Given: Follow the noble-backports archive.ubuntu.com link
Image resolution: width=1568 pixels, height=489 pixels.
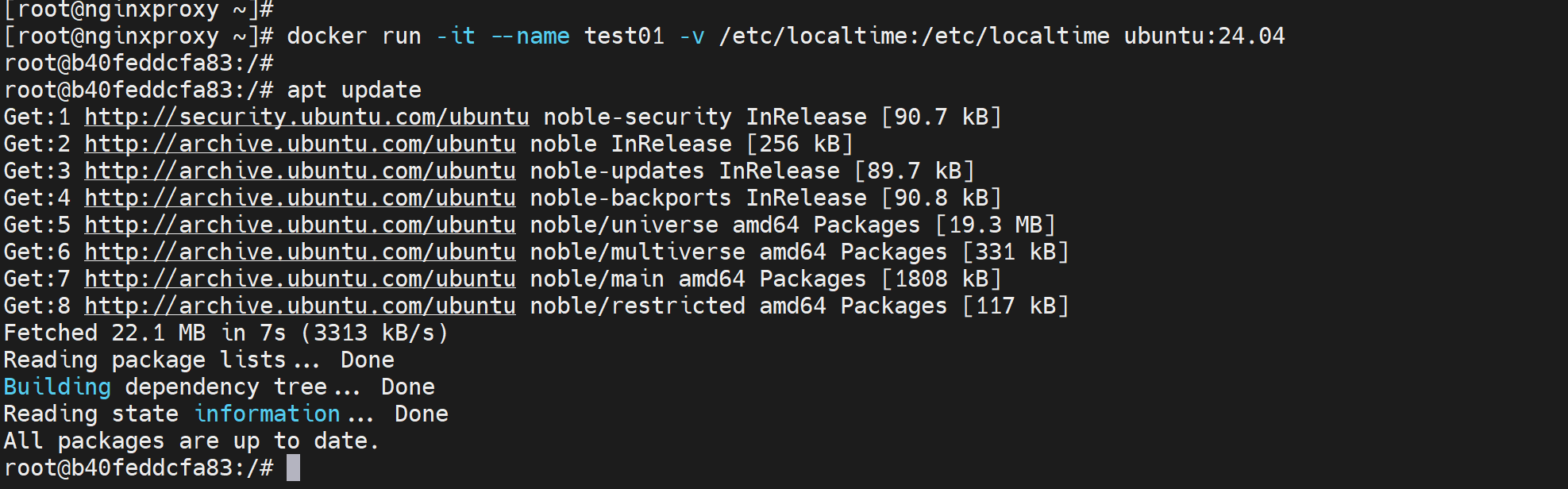Looking at the screenshot, I should click(300, 198).
